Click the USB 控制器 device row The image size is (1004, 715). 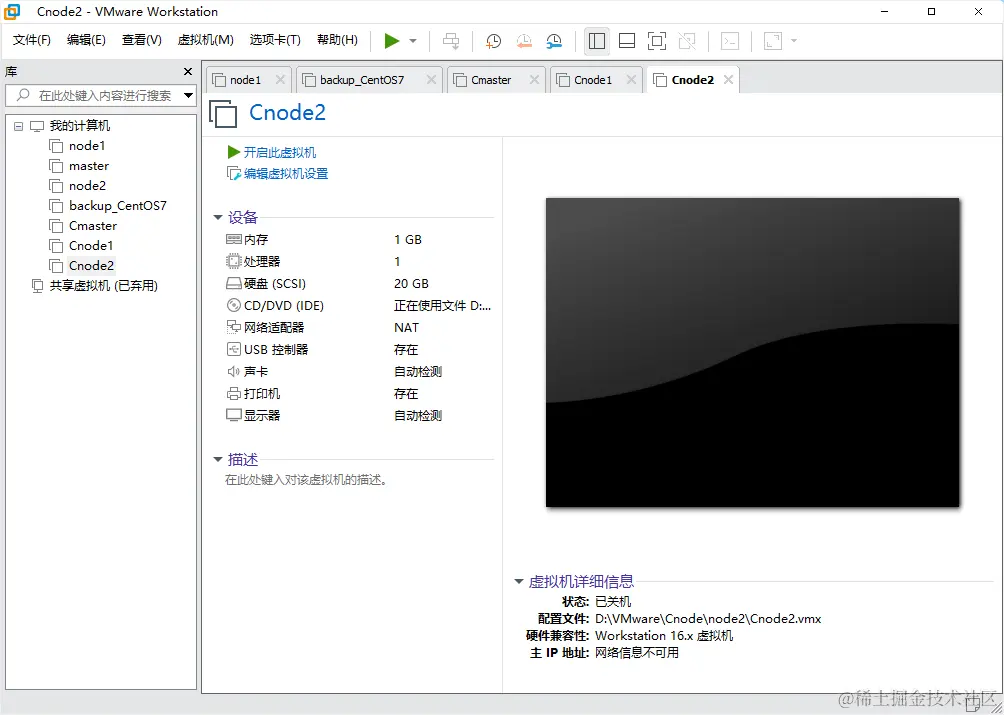coord(359,349)
